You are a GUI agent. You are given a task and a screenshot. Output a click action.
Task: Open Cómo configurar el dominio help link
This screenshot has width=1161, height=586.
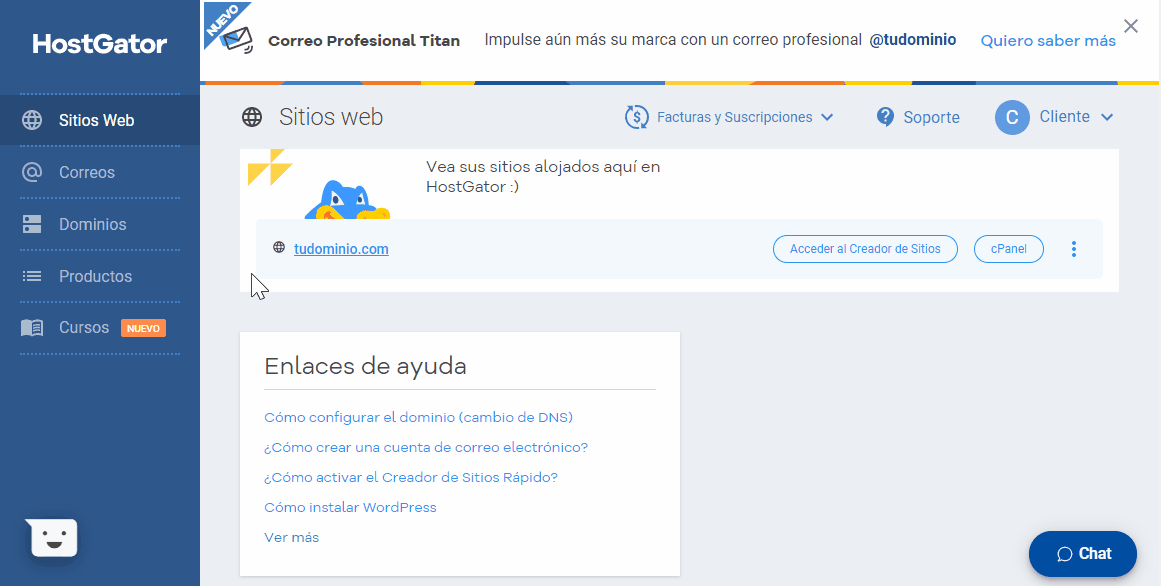point(418,418)
